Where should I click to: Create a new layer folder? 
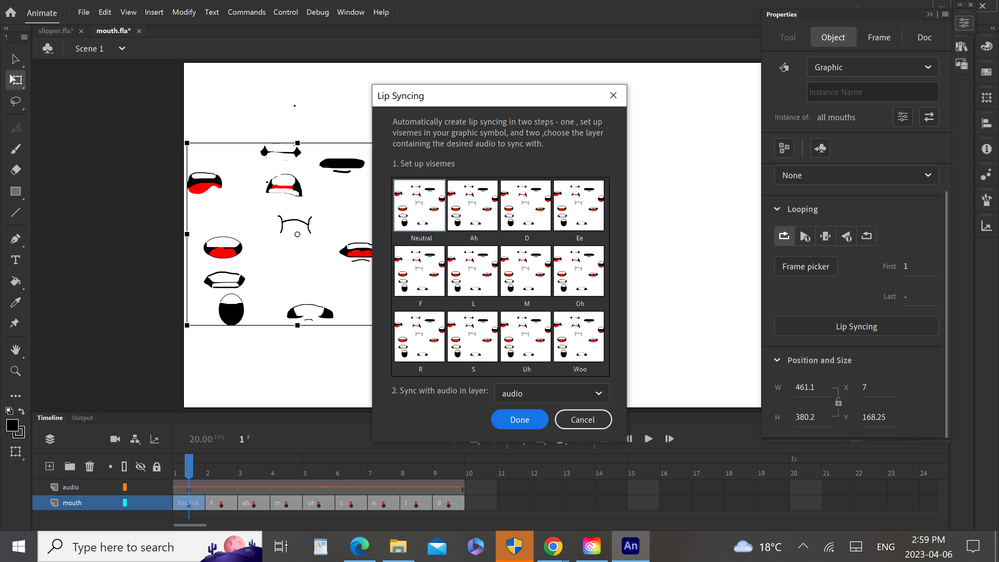coord(69,466)
